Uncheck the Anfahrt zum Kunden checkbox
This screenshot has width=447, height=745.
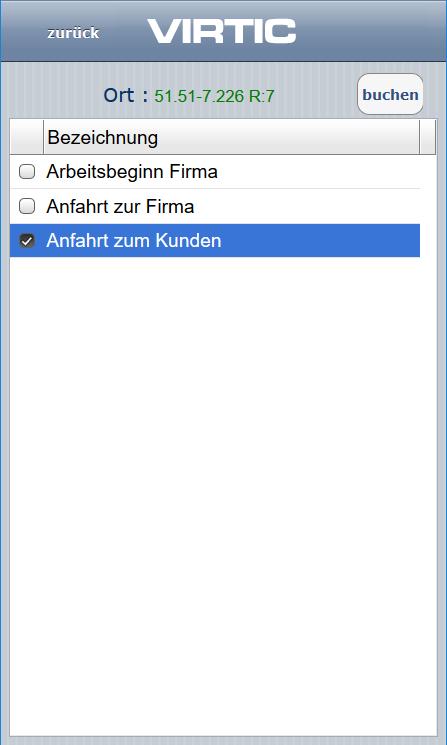point(27,241)
